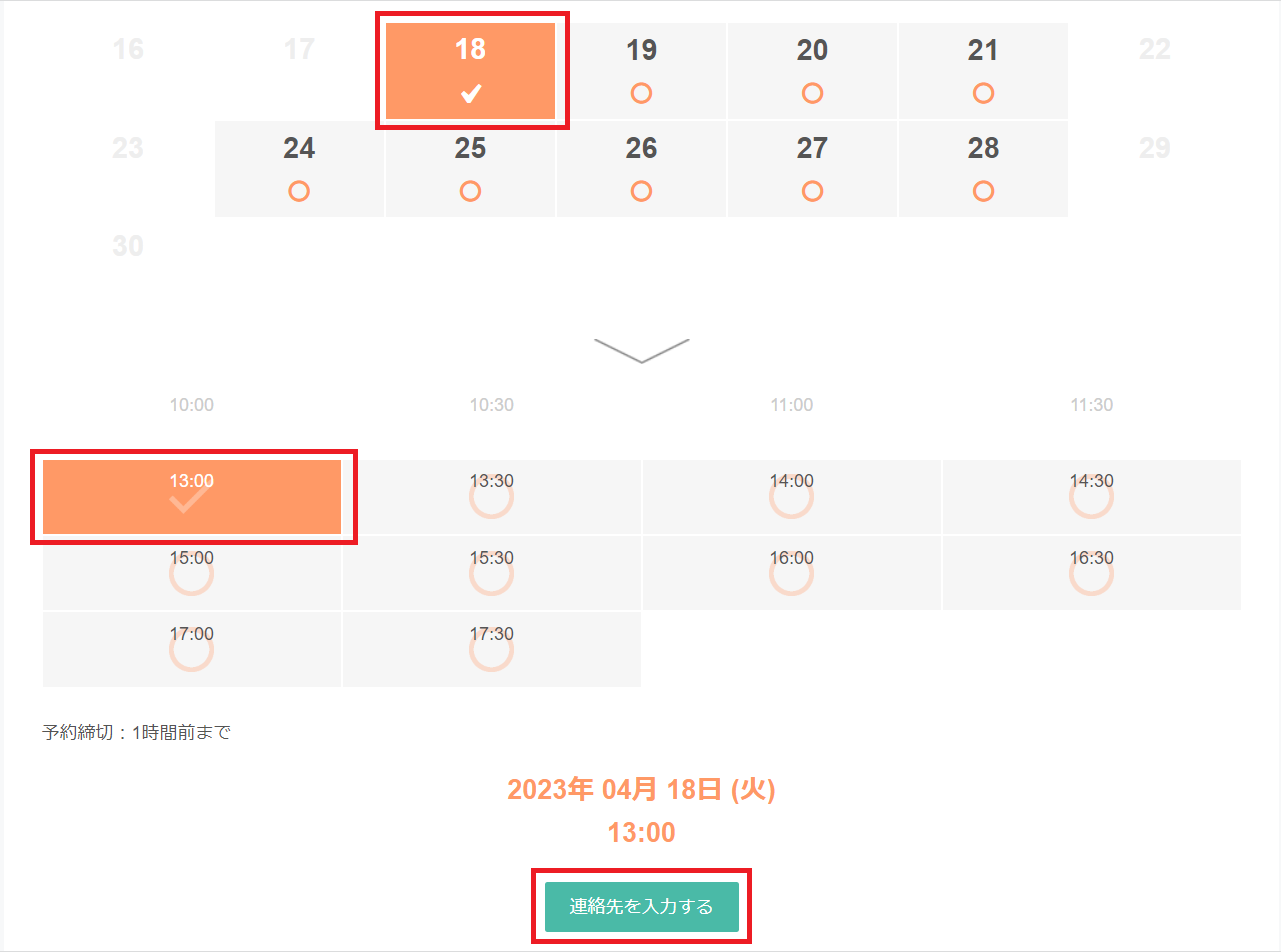Toggle the selected date 18 cell

coord(470,71)
